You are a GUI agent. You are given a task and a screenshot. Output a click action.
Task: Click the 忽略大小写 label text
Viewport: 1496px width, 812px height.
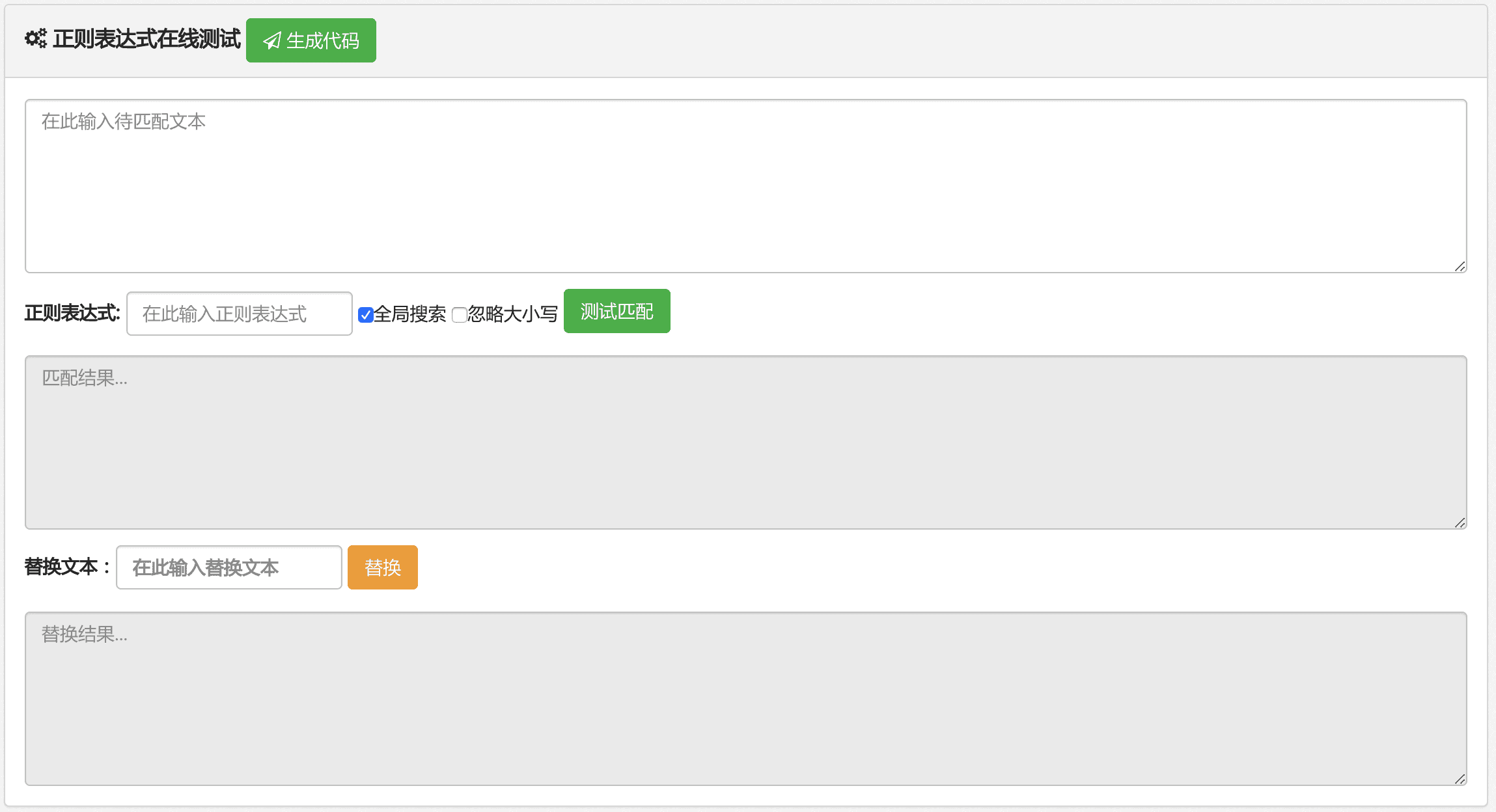point(513,314)
